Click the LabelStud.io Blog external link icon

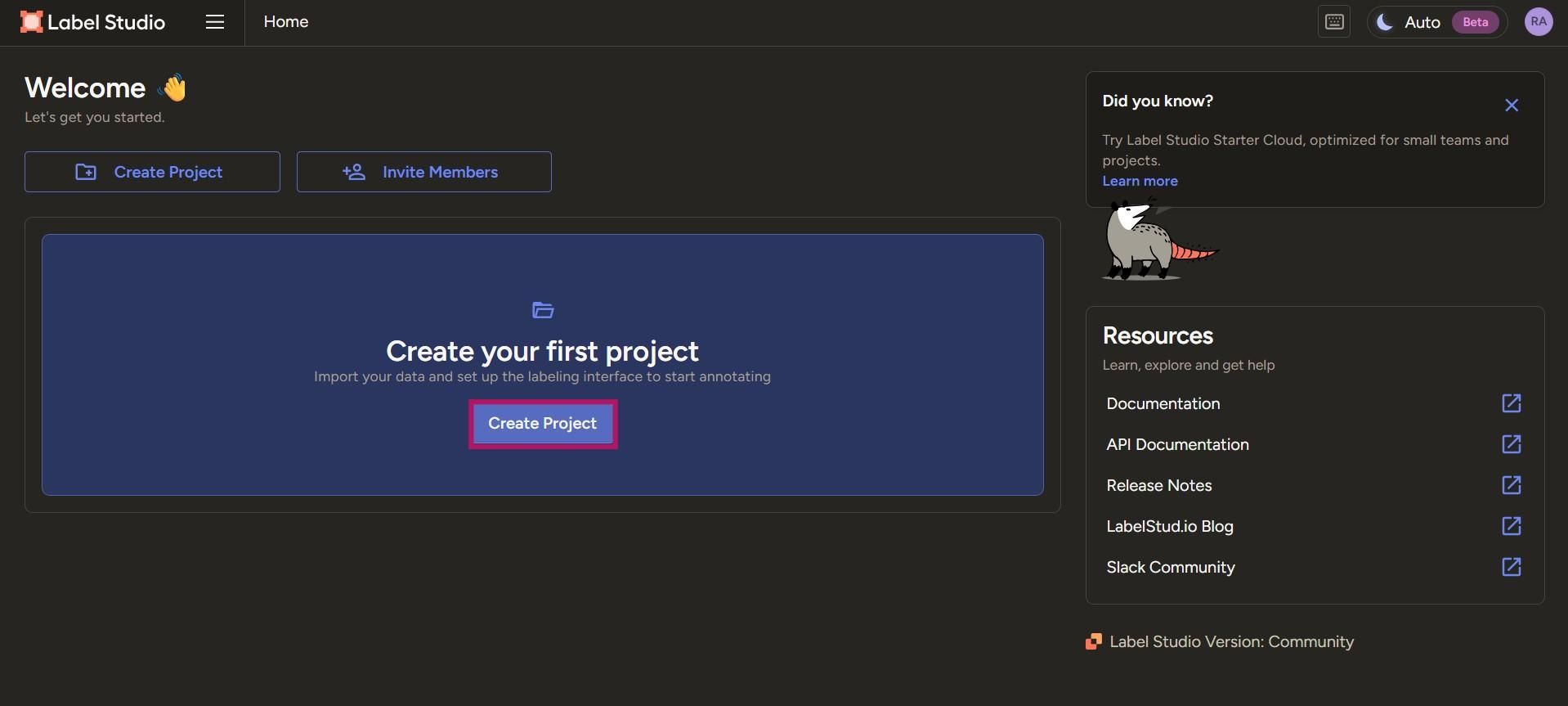pos(1512,526)
